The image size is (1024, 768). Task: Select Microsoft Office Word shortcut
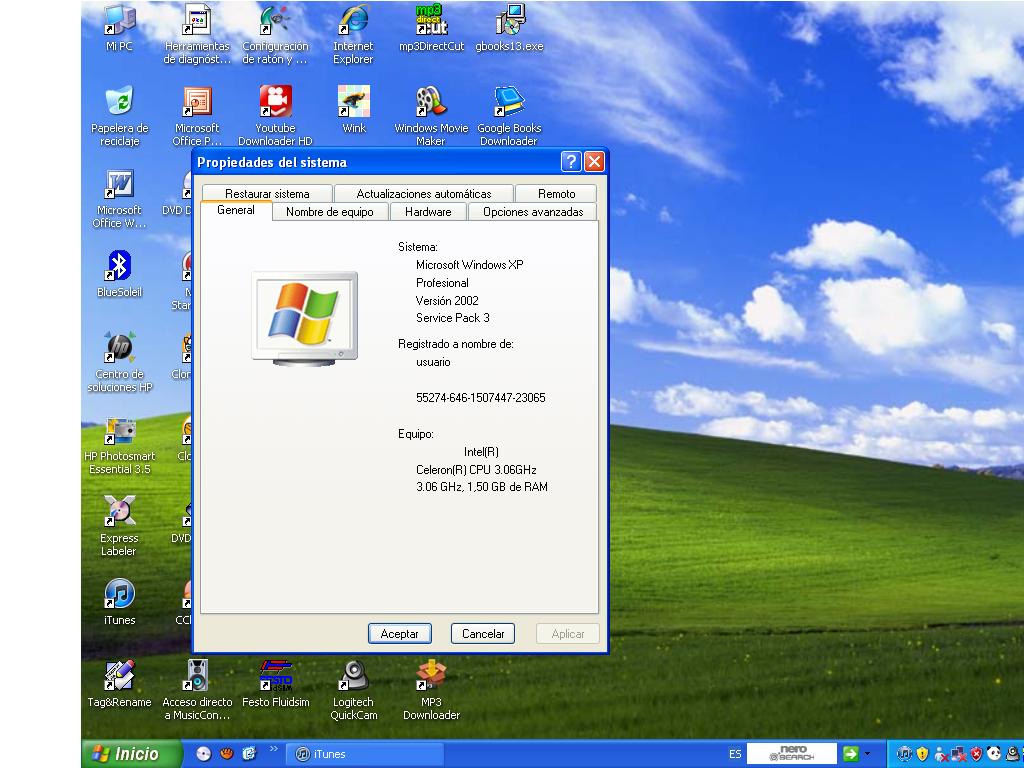[x=120, y=198]
